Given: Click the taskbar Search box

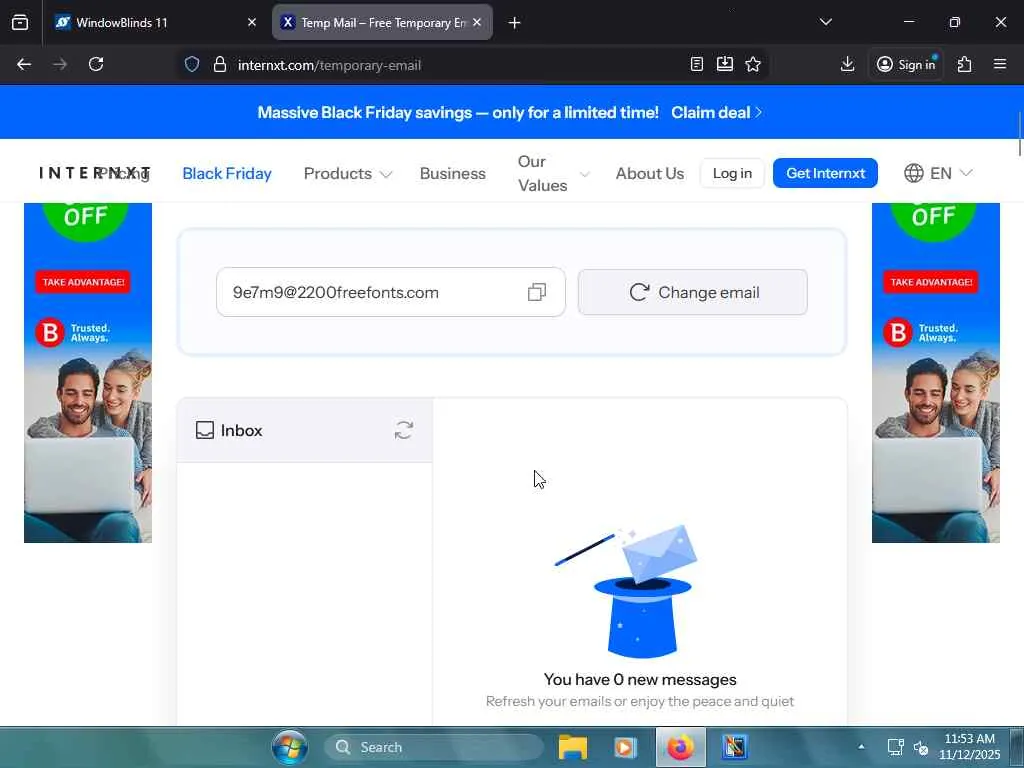Looking at the screenshot, I should coord(433,747).
